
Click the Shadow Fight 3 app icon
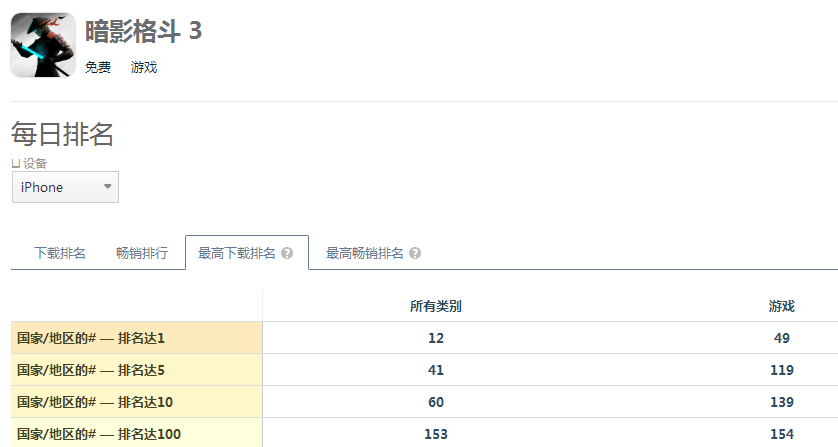coord(43,45)
